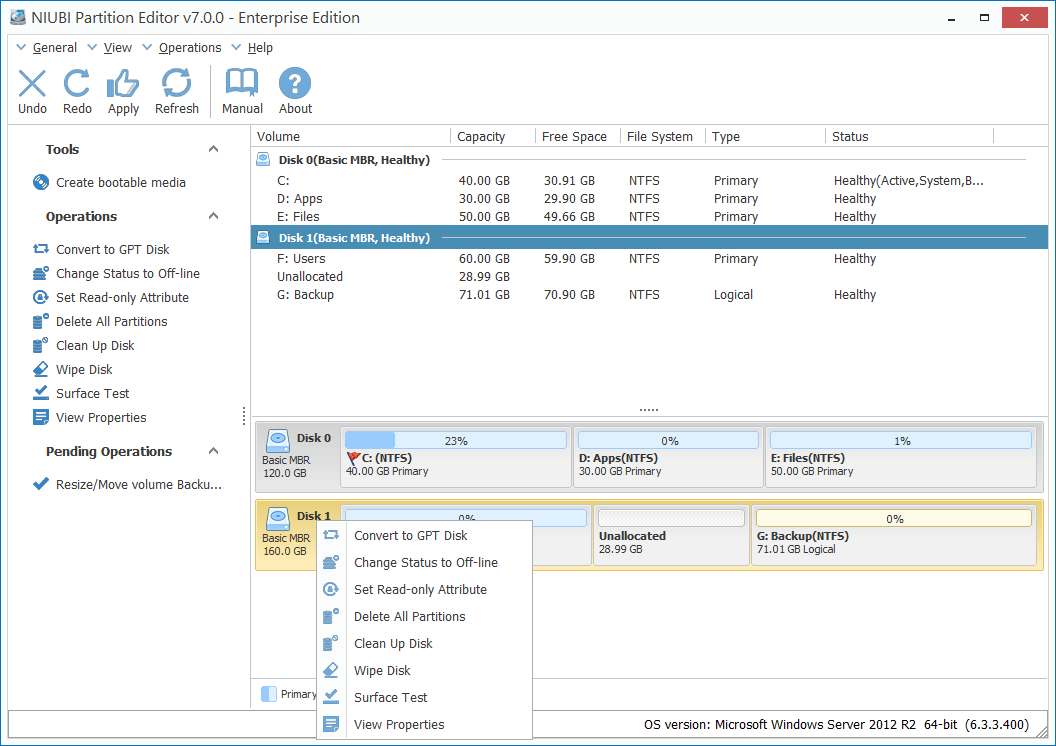Screen dimensions: 1056x746
Task: Click the Status column header
Action: [x=910, y=136]
